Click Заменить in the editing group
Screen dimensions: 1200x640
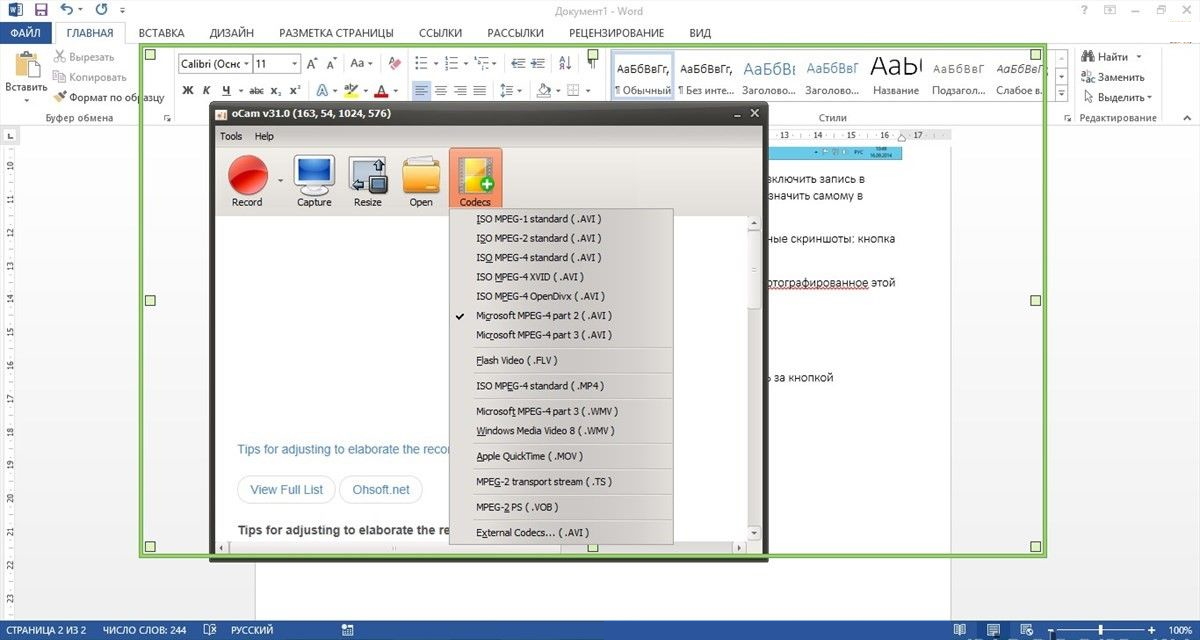click(x=1113, y=77)
